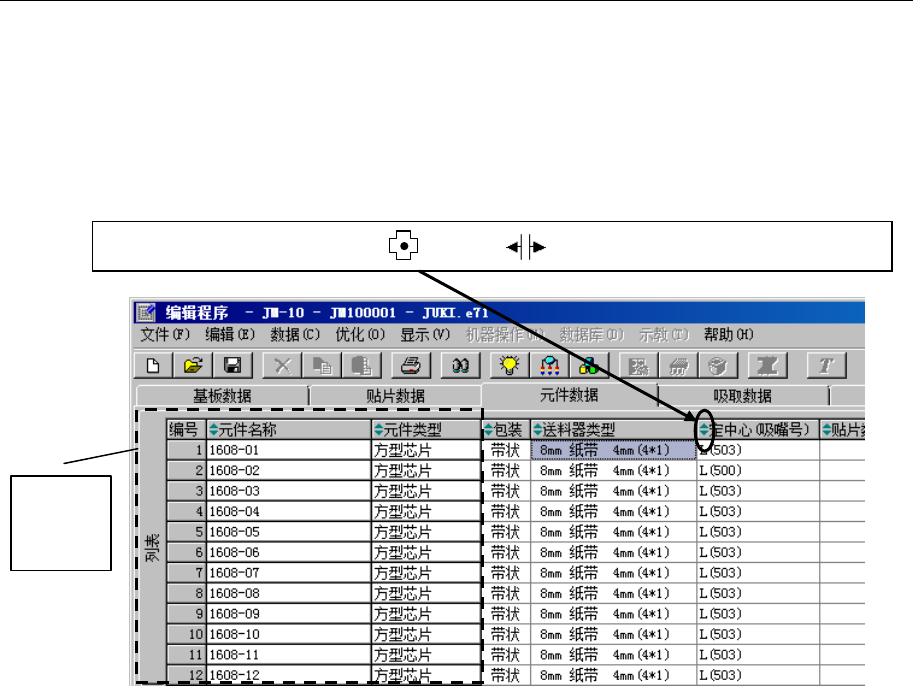Click the highlighted feeder type cell in row 1
The width and height of the screenshot is (913, 686).
(x=614, y=450)
